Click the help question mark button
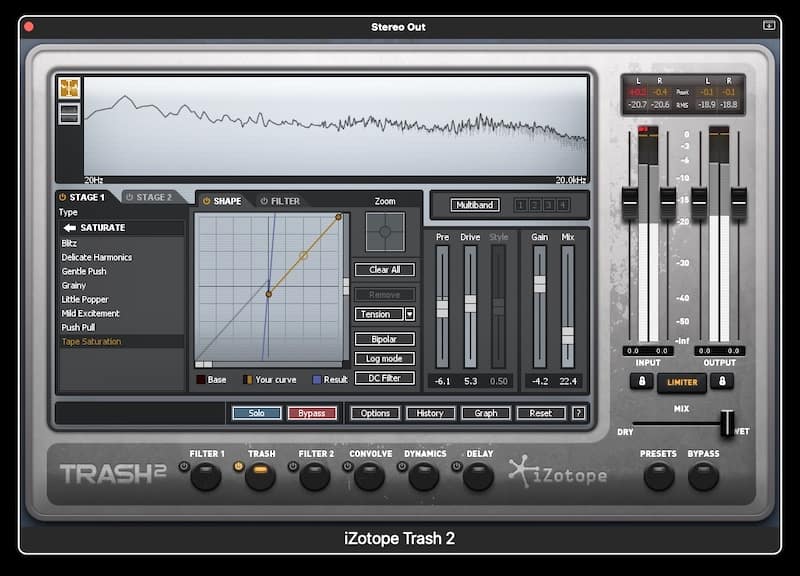This screenshot has width=800, height=576. tap(579, 413)
